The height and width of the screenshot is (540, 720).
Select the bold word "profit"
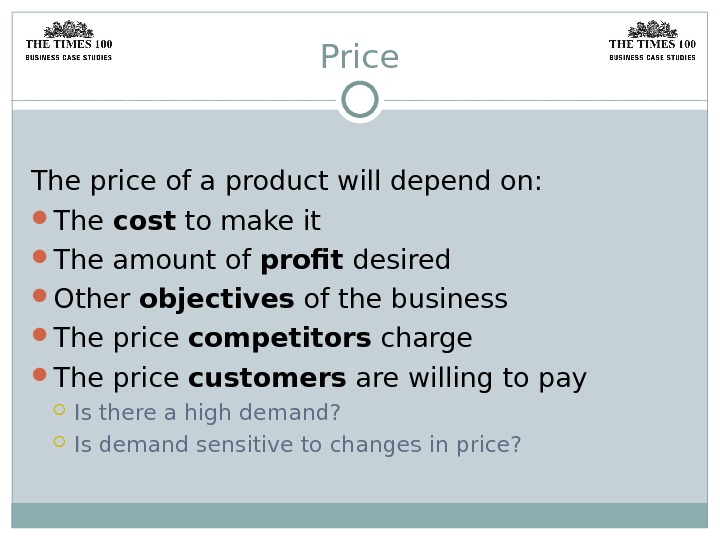click(x=301, y=261)
